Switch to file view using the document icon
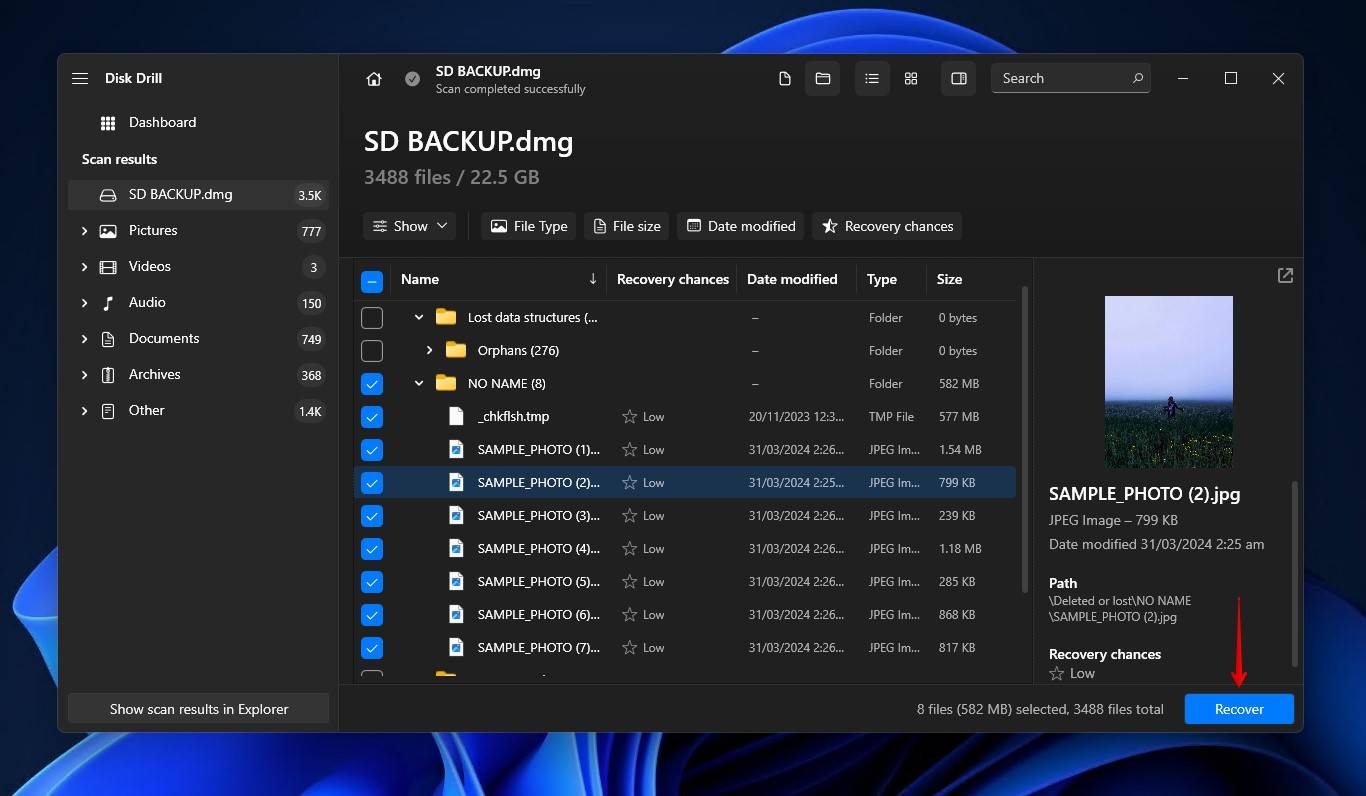 tap(785, 78)
